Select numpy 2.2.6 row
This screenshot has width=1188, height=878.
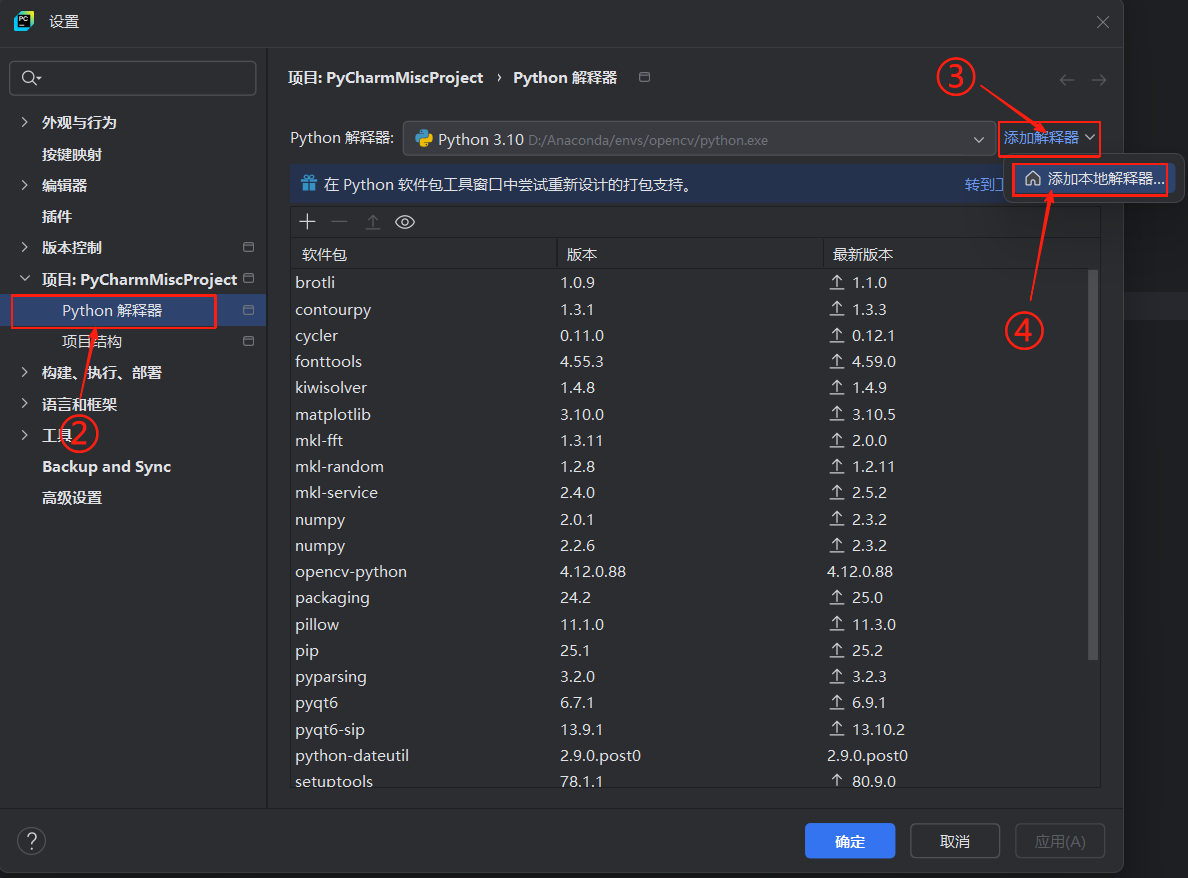[x=689, y=545]
